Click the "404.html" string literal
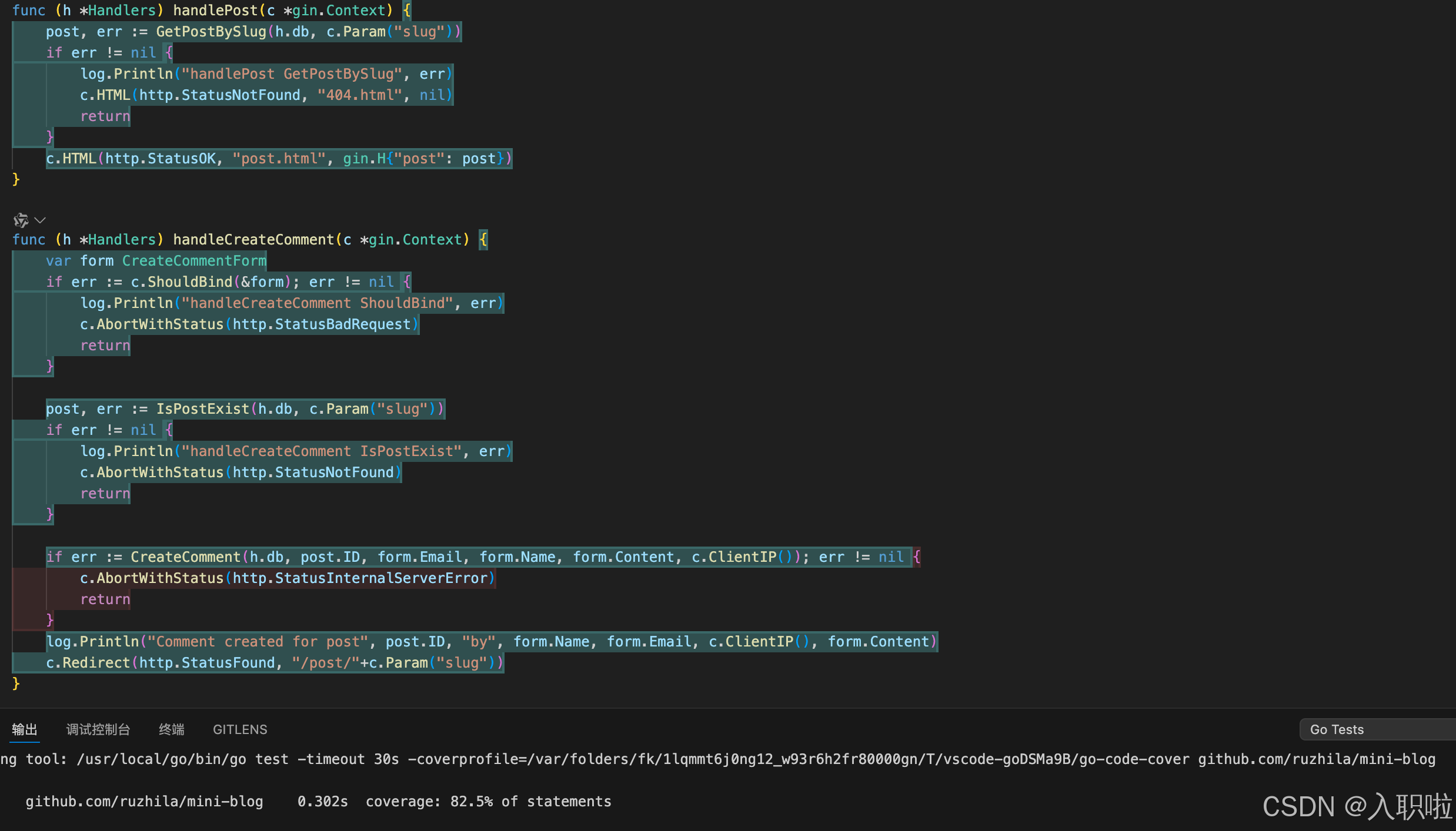Viewport: 1456px width, 831px height. [x=360, y=95]
